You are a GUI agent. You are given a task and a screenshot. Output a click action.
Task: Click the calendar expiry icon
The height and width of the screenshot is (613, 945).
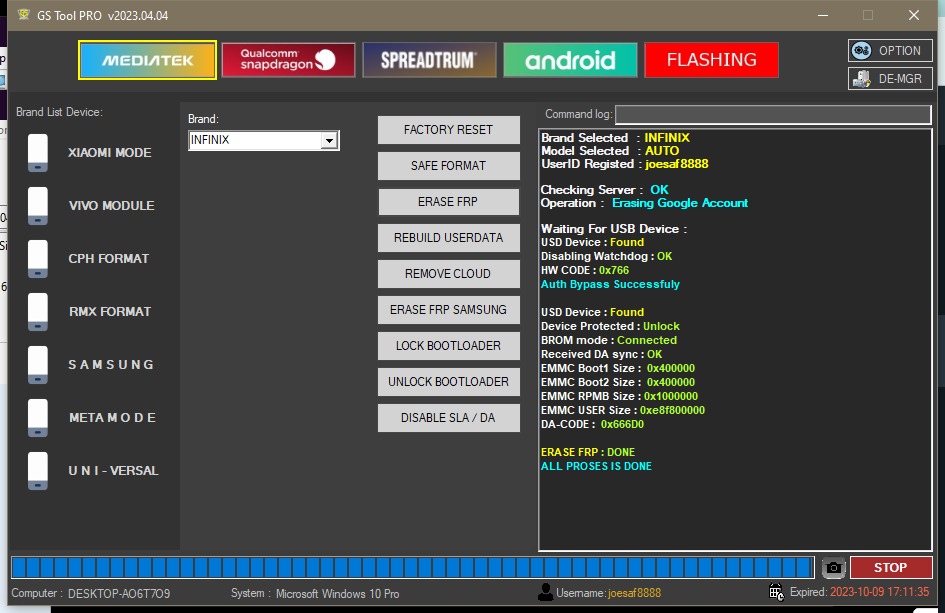pos(776,592)
